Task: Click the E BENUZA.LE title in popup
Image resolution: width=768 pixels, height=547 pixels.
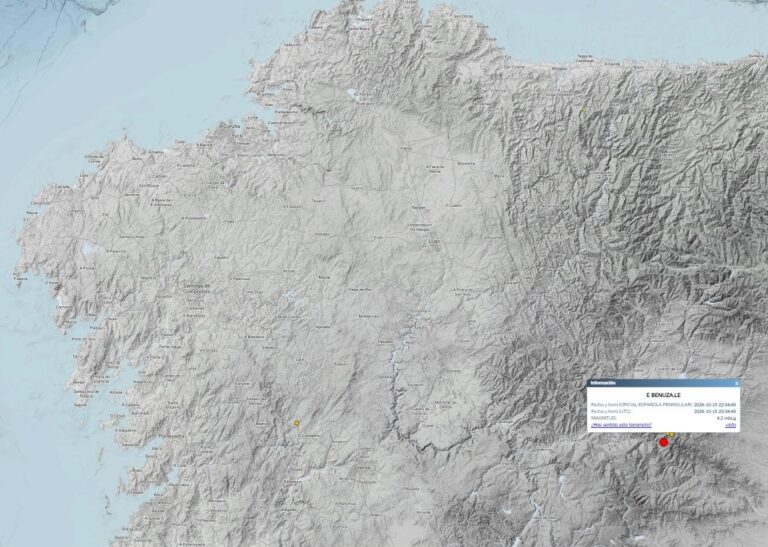Action: pyautogui.click(x=663, y=395)
